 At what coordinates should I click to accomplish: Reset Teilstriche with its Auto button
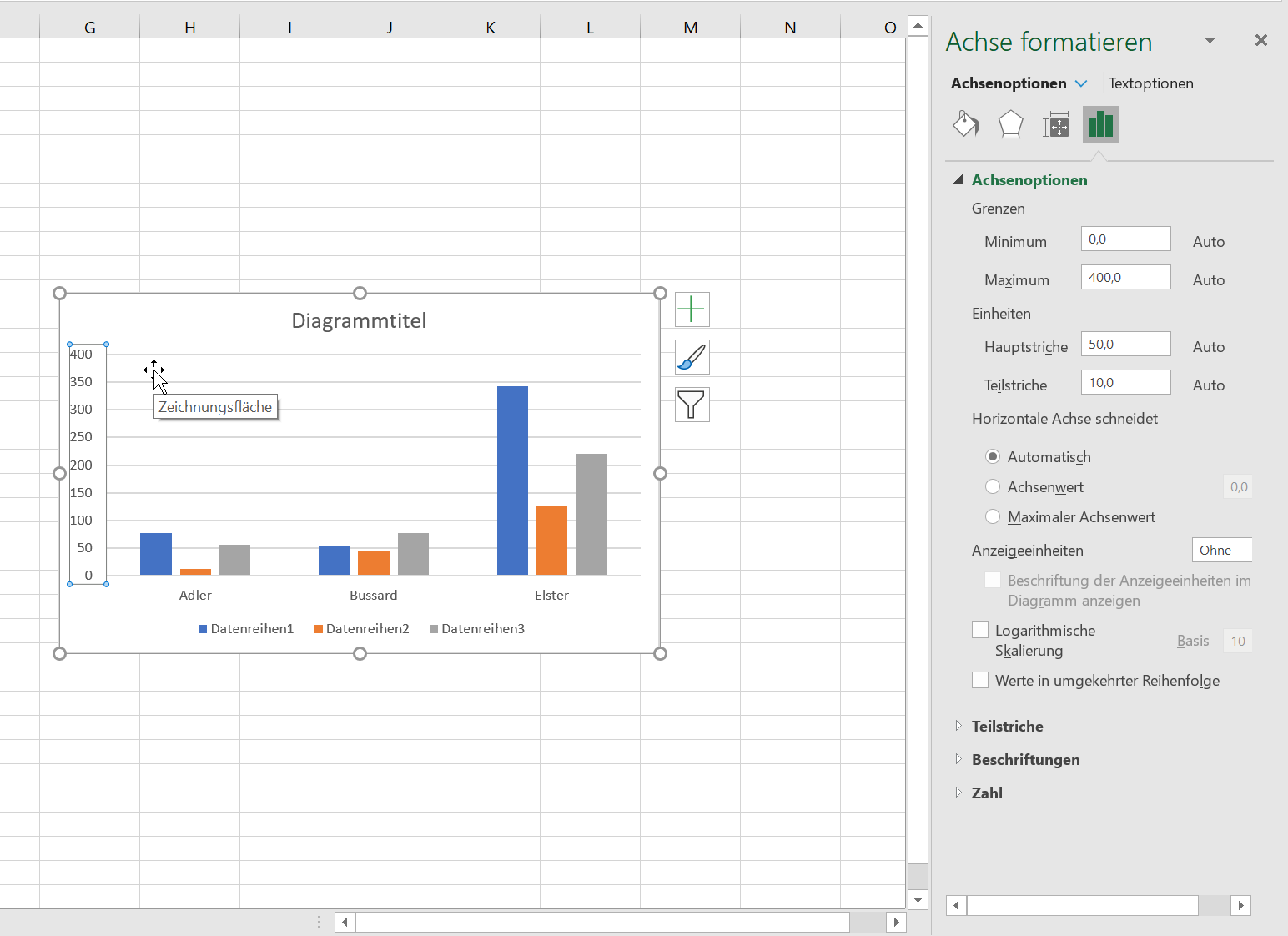1208,385
